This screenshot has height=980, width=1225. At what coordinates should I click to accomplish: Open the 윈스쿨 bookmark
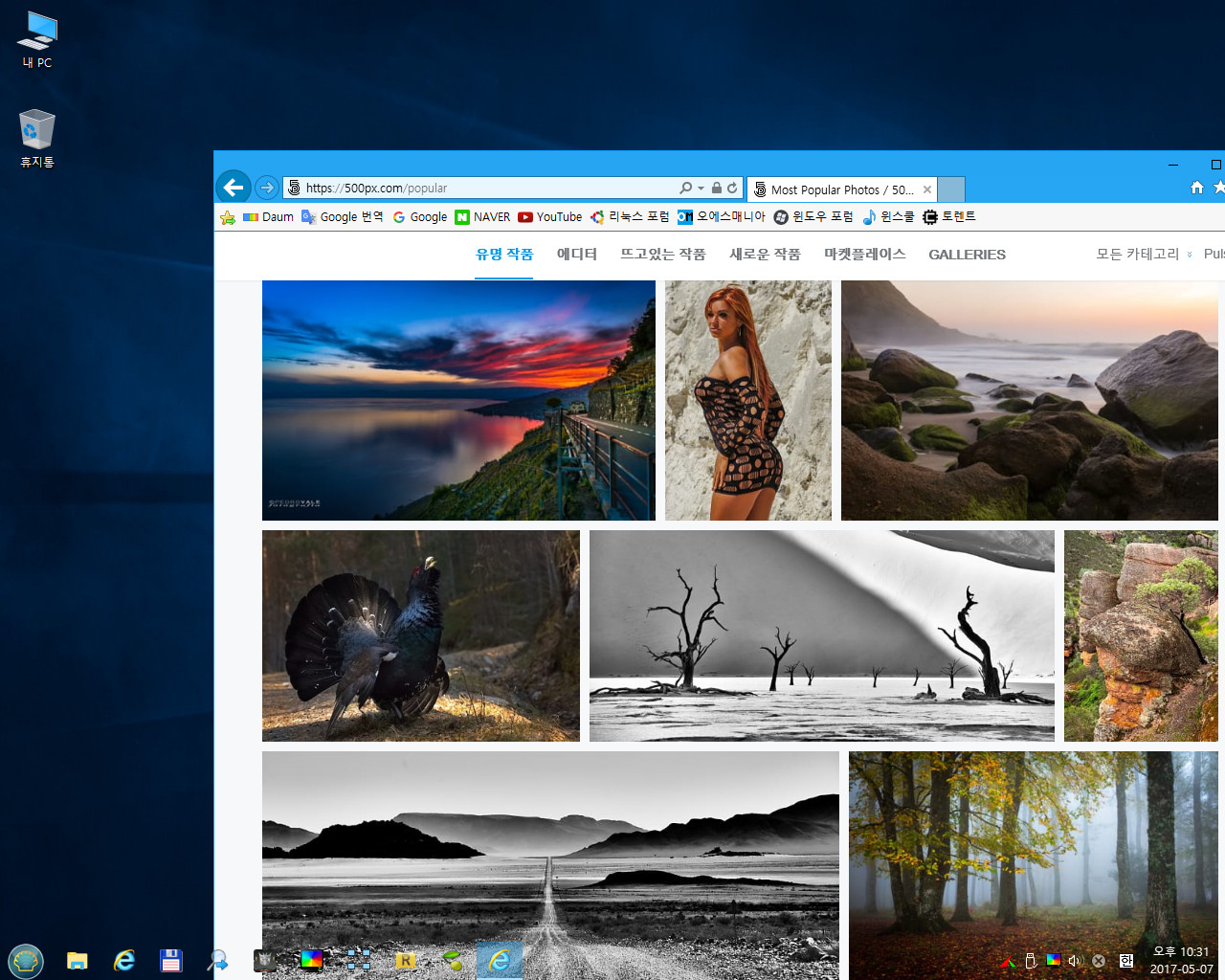point(888,217)
